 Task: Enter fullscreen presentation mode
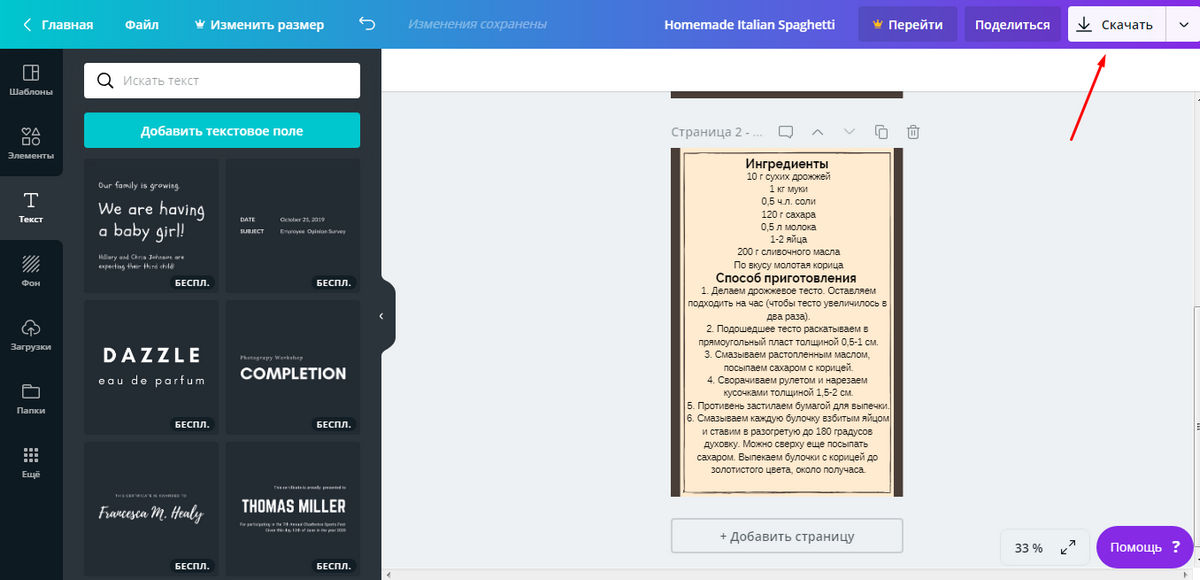tap(1068, 547)
